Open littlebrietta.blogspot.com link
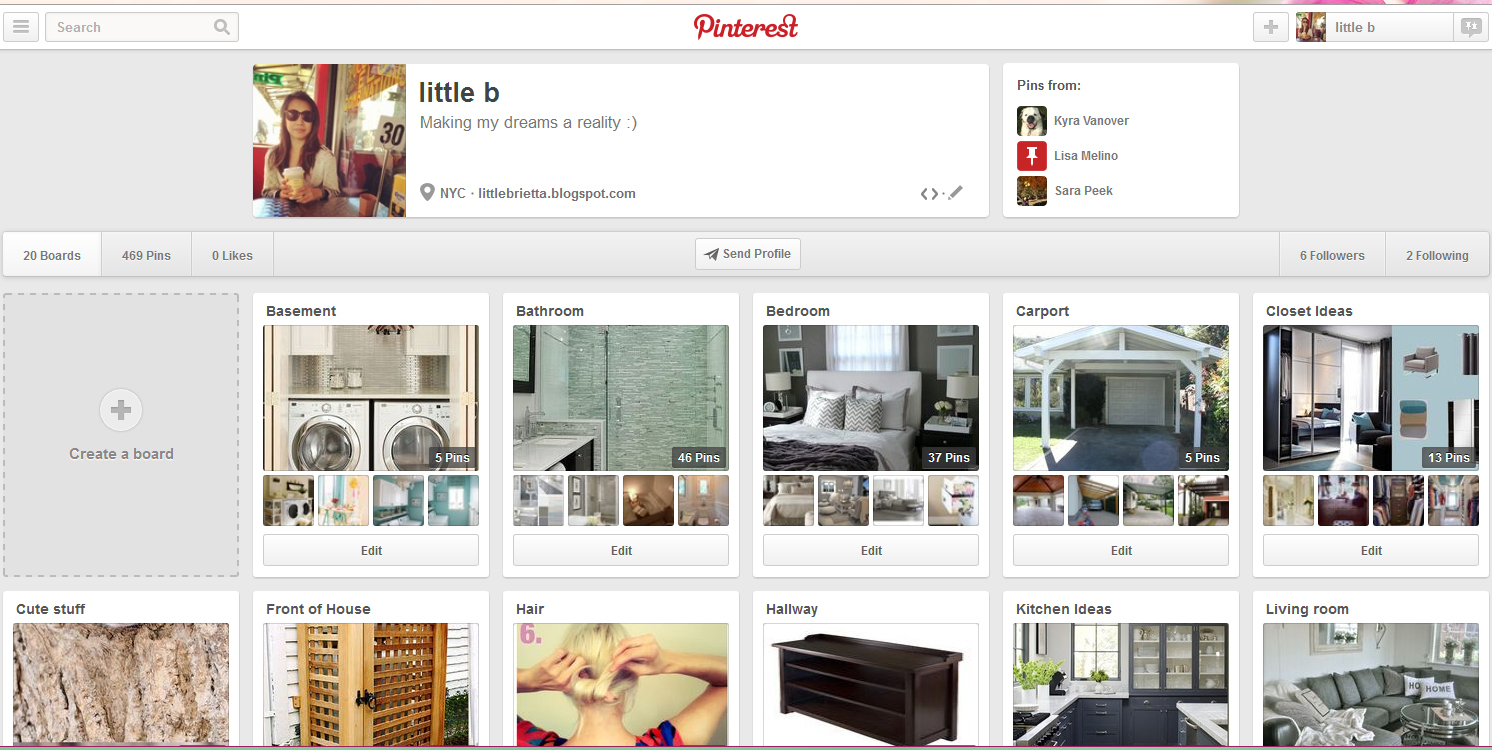Screen dimensions: 1492x750 (557, 193)
